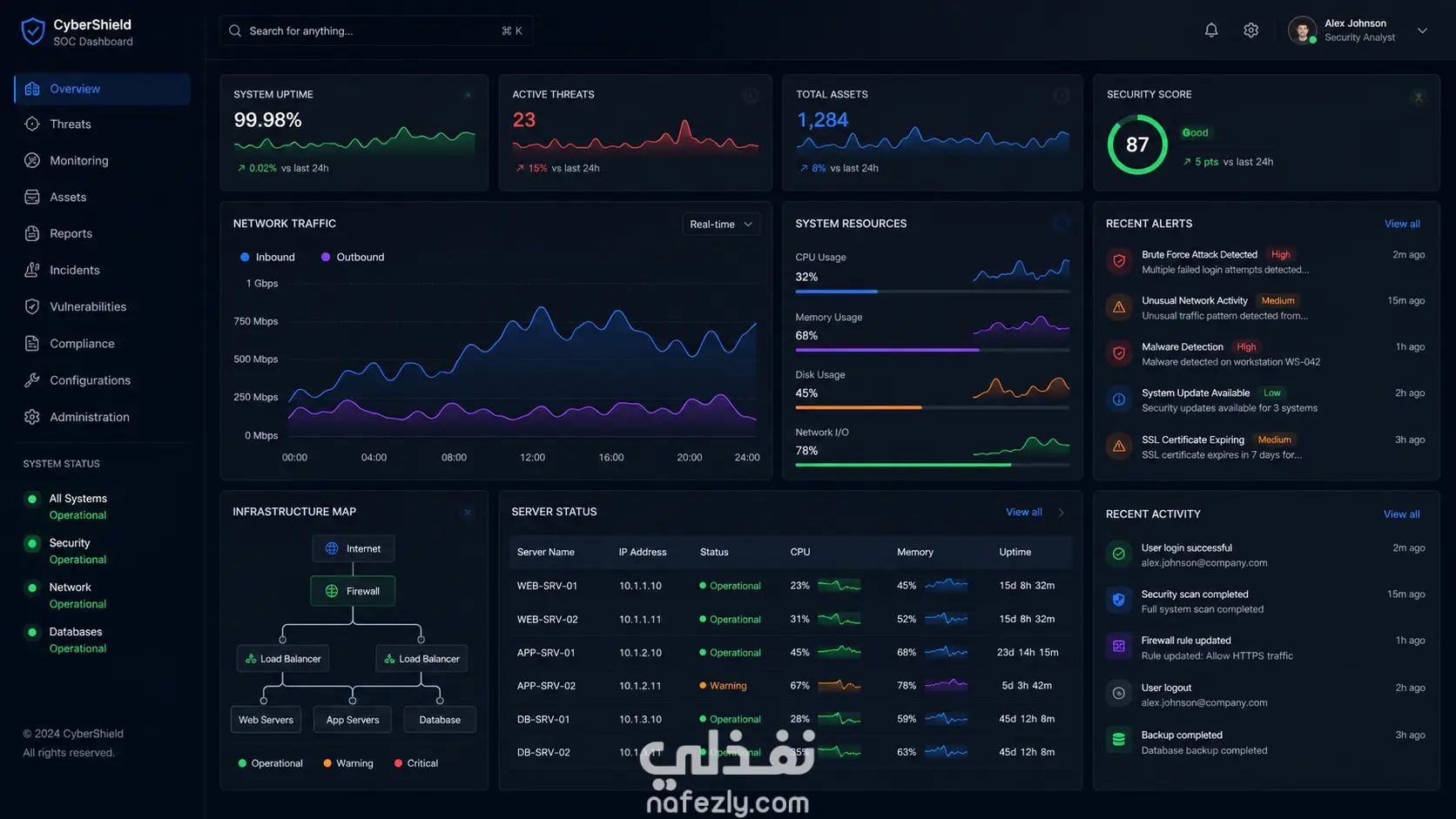Focus the Search for anything field
The height and width of the screenshot is (819, 1456).
pos(376,30)
